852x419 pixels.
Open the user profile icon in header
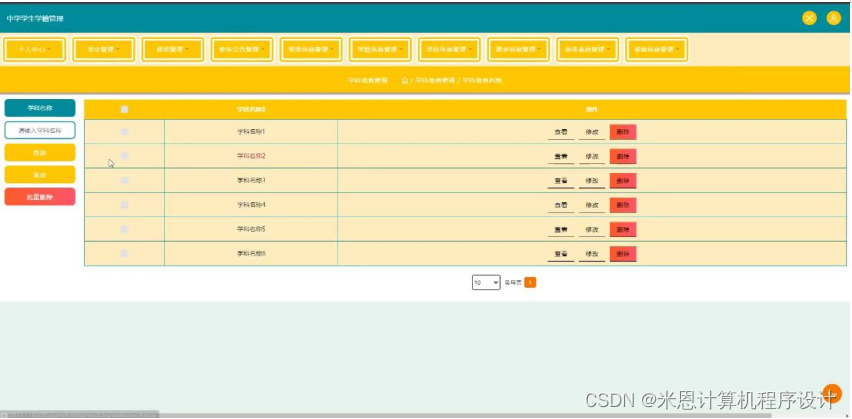click(834, 18)
